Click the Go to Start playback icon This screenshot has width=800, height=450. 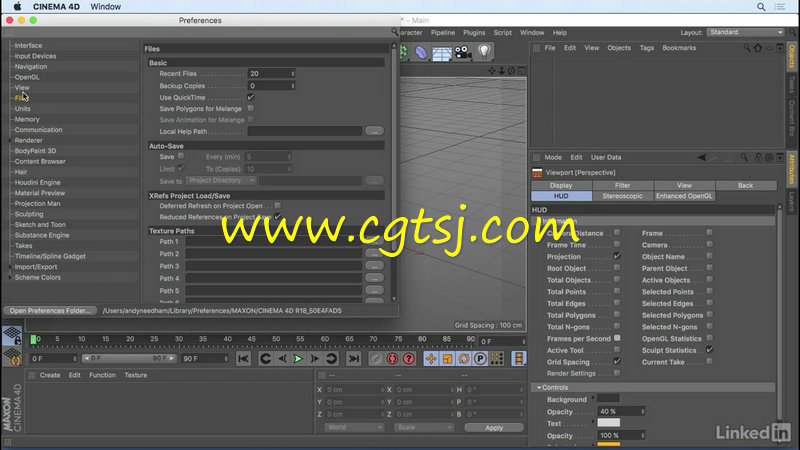[243, 359]
